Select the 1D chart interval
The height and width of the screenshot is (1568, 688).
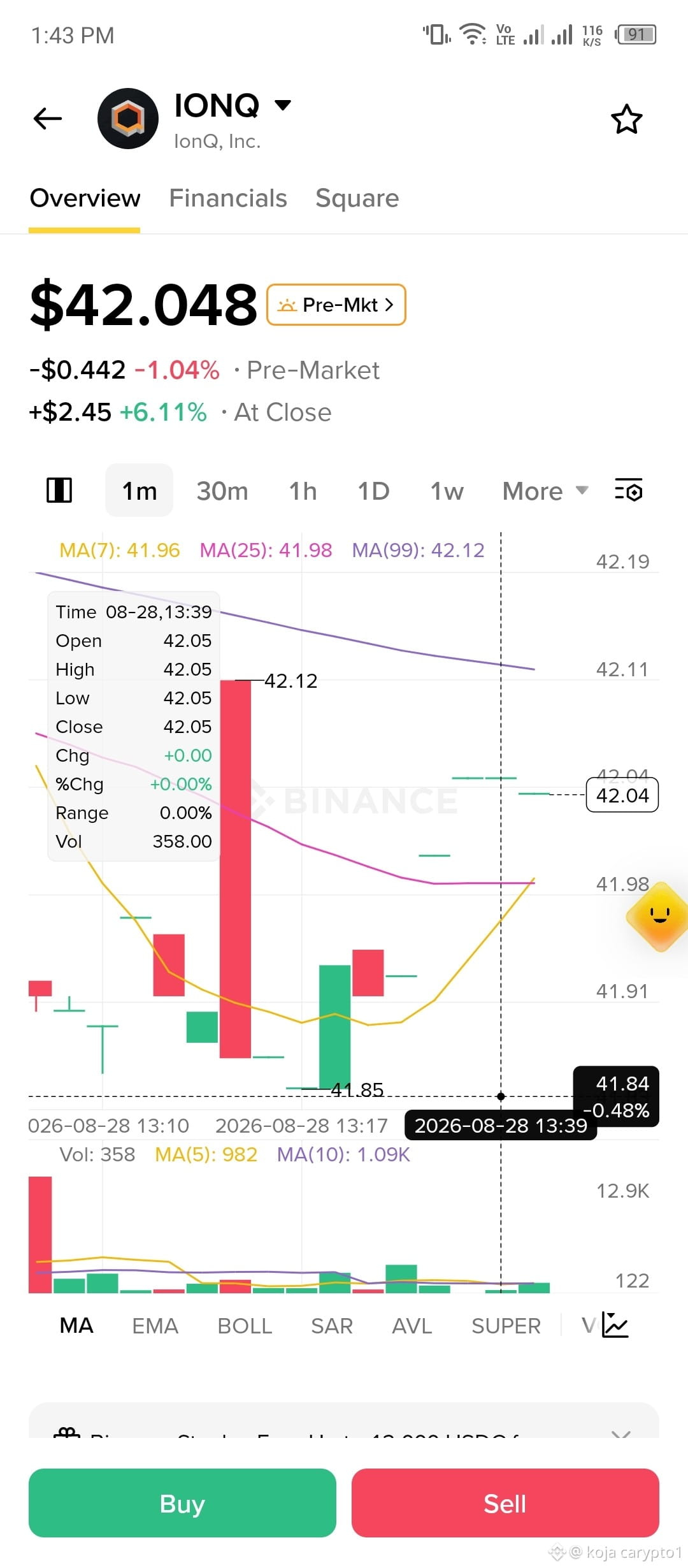click(x=373, y=491)
